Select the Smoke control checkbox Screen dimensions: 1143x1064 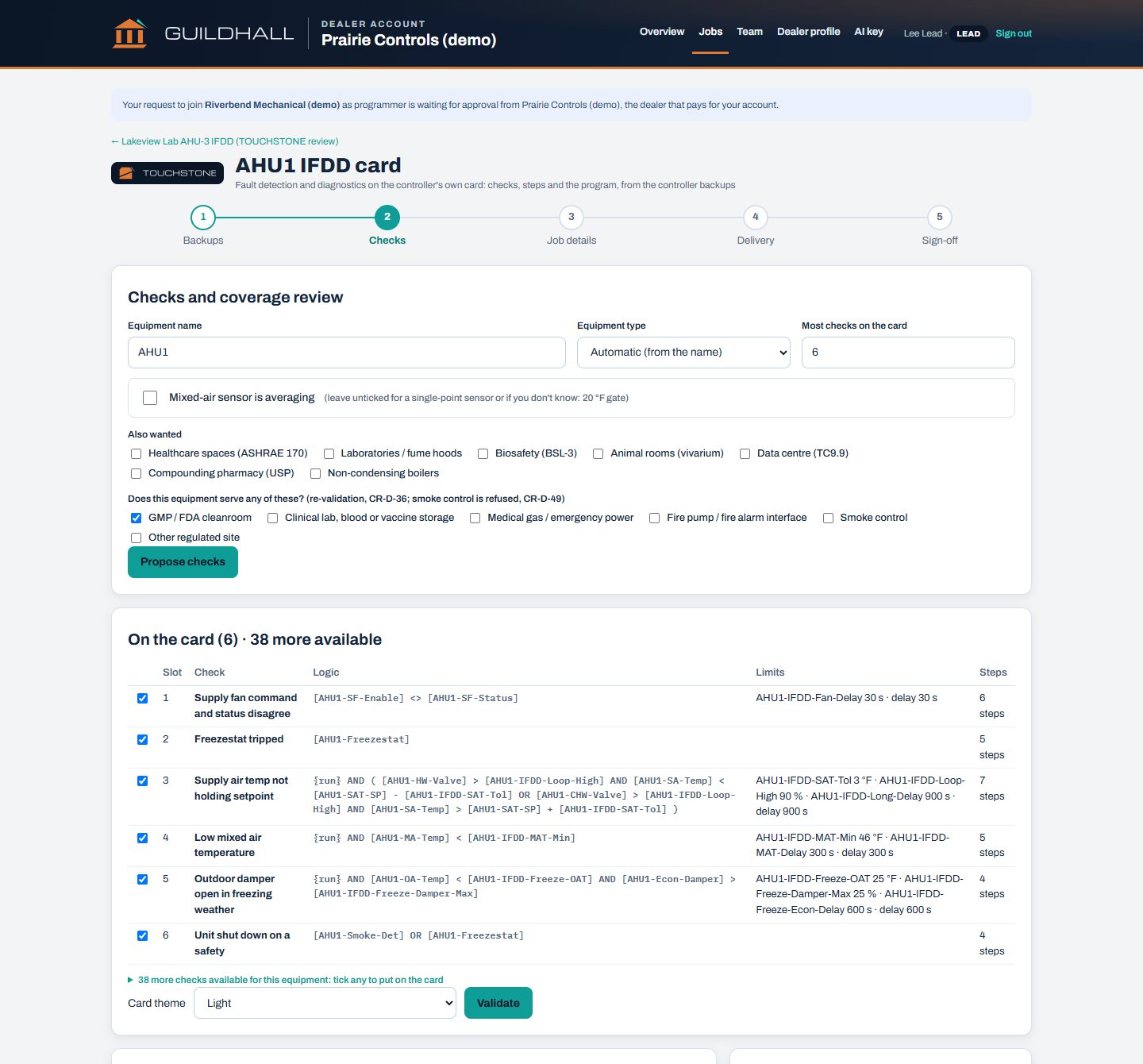click(828, 518)
